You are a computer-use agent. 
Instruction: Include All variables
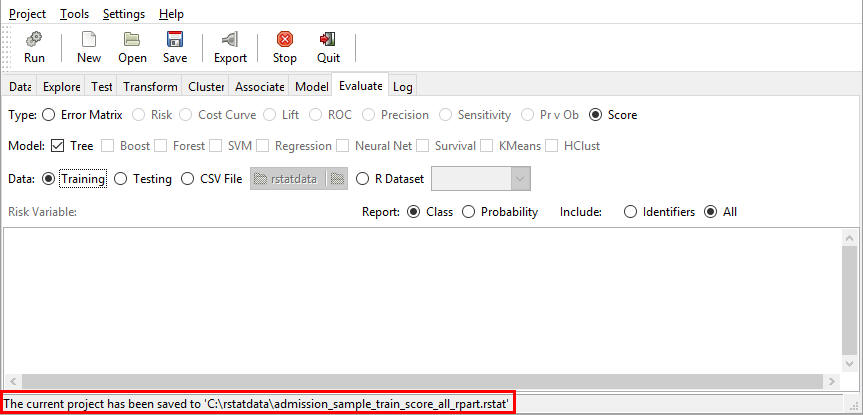(x=711, y=212)
